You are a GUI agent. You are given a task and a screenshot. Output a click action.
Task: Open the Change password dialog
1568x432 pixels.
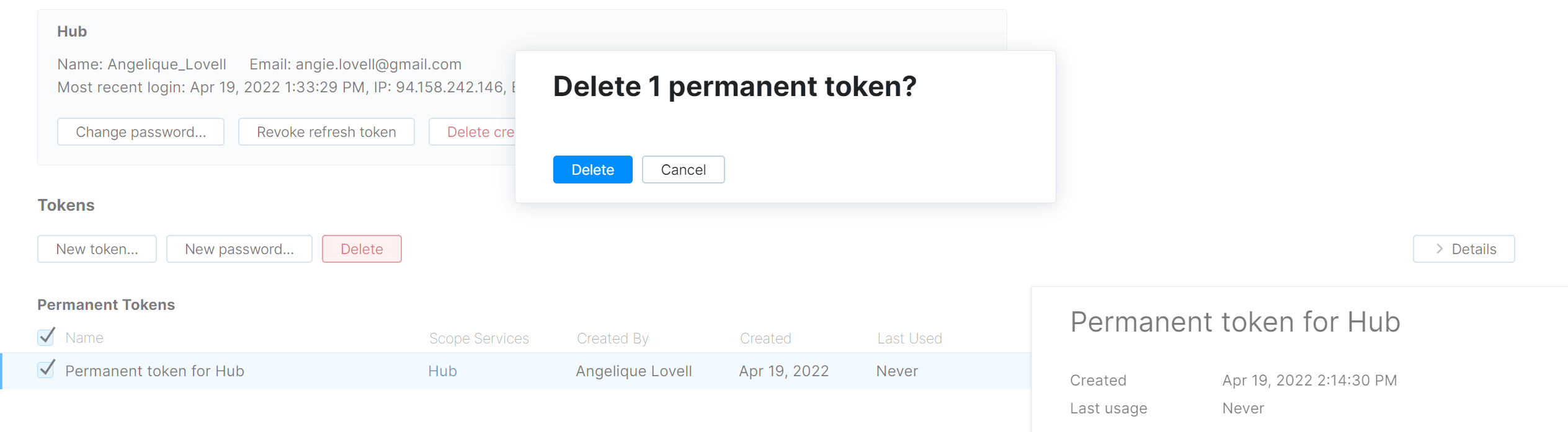(141, 132)
